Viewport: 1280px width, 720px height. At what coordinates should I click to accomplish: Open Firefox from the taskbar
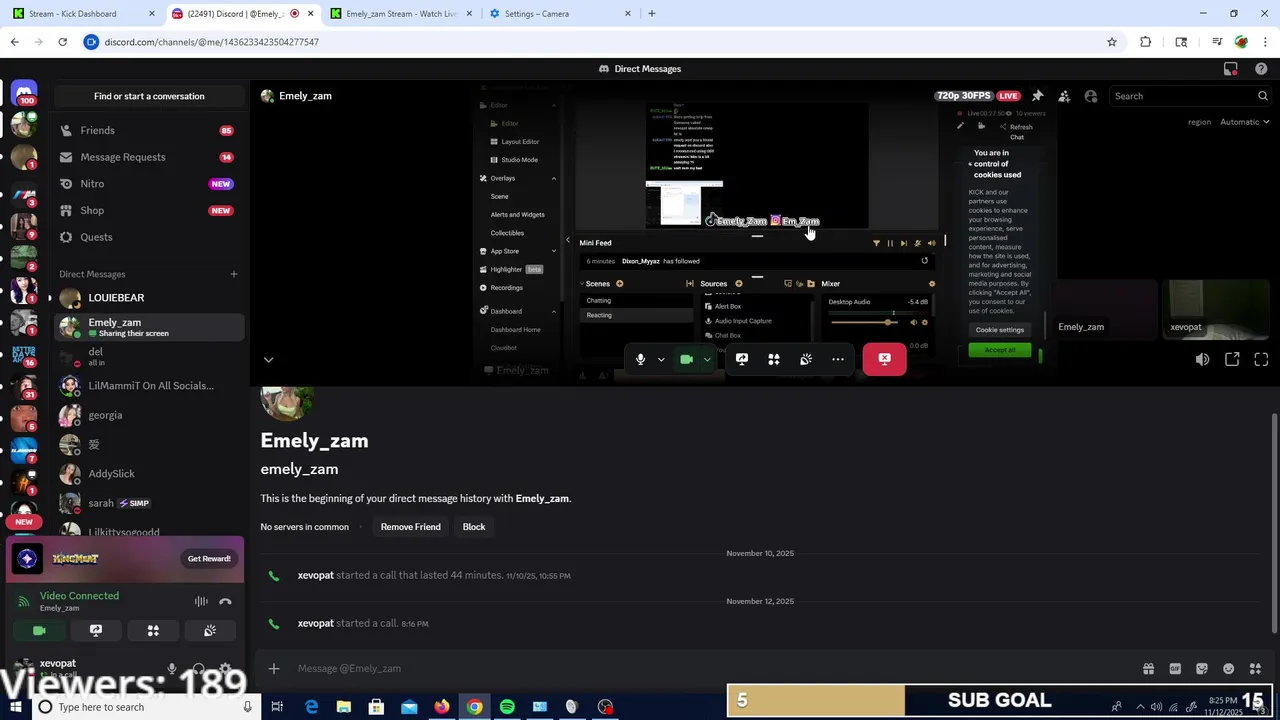(442, 707)
